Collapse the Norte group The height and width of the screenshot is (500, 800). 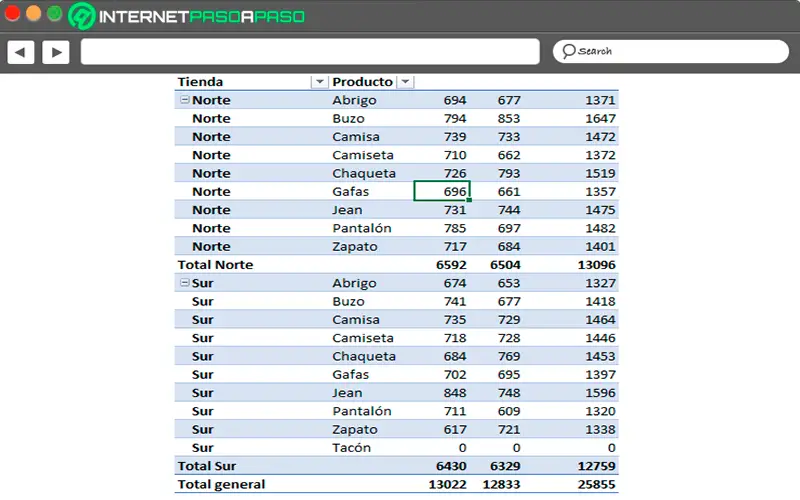point(185,100)
